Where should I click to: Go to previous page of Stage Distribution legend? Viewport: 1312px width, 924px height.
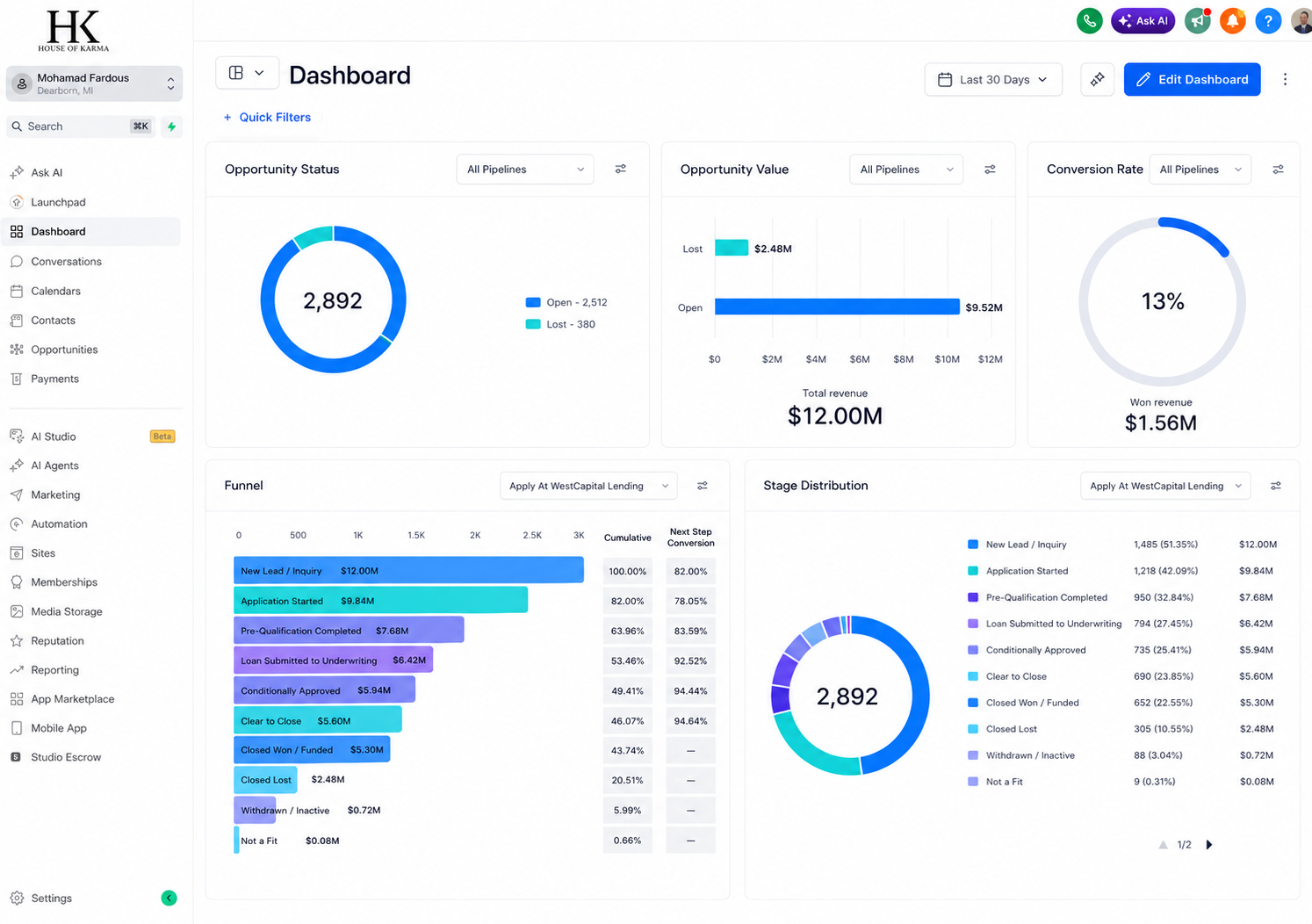coord(1163,845)
